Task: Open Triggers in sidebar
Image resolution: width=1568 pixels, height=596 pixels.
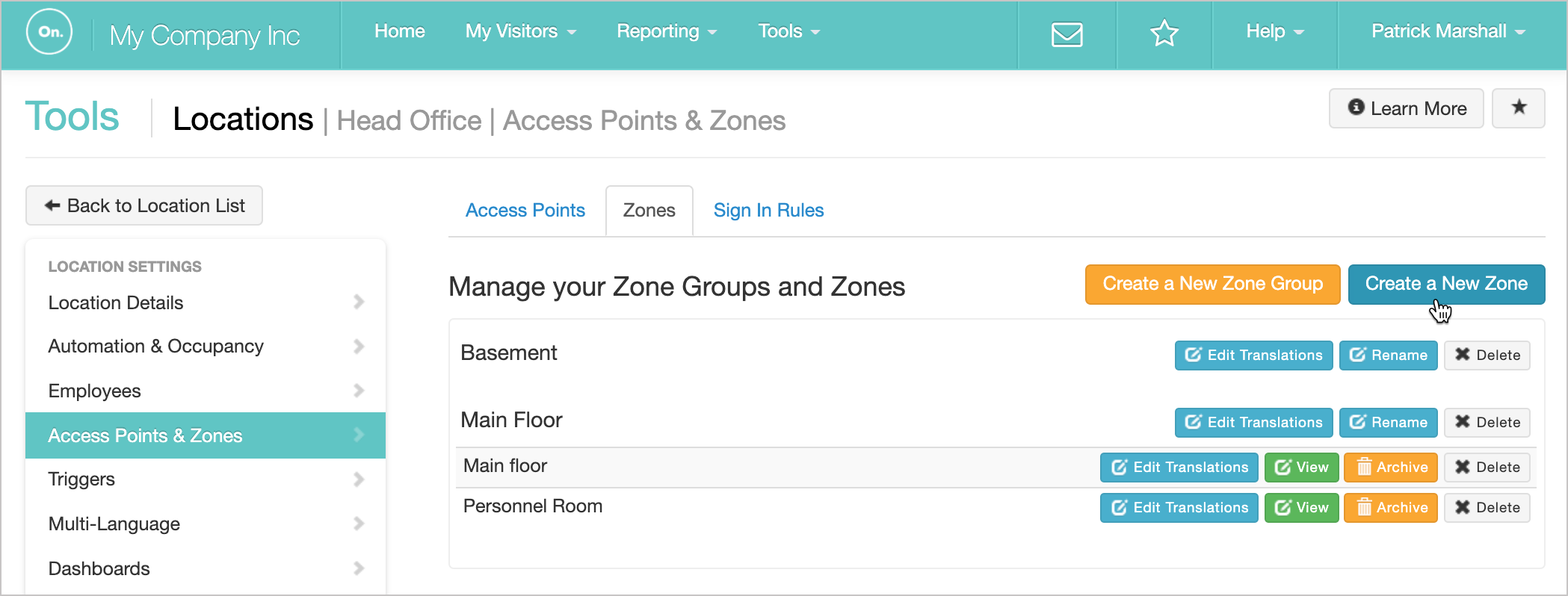Action: [x=206, y=479]
